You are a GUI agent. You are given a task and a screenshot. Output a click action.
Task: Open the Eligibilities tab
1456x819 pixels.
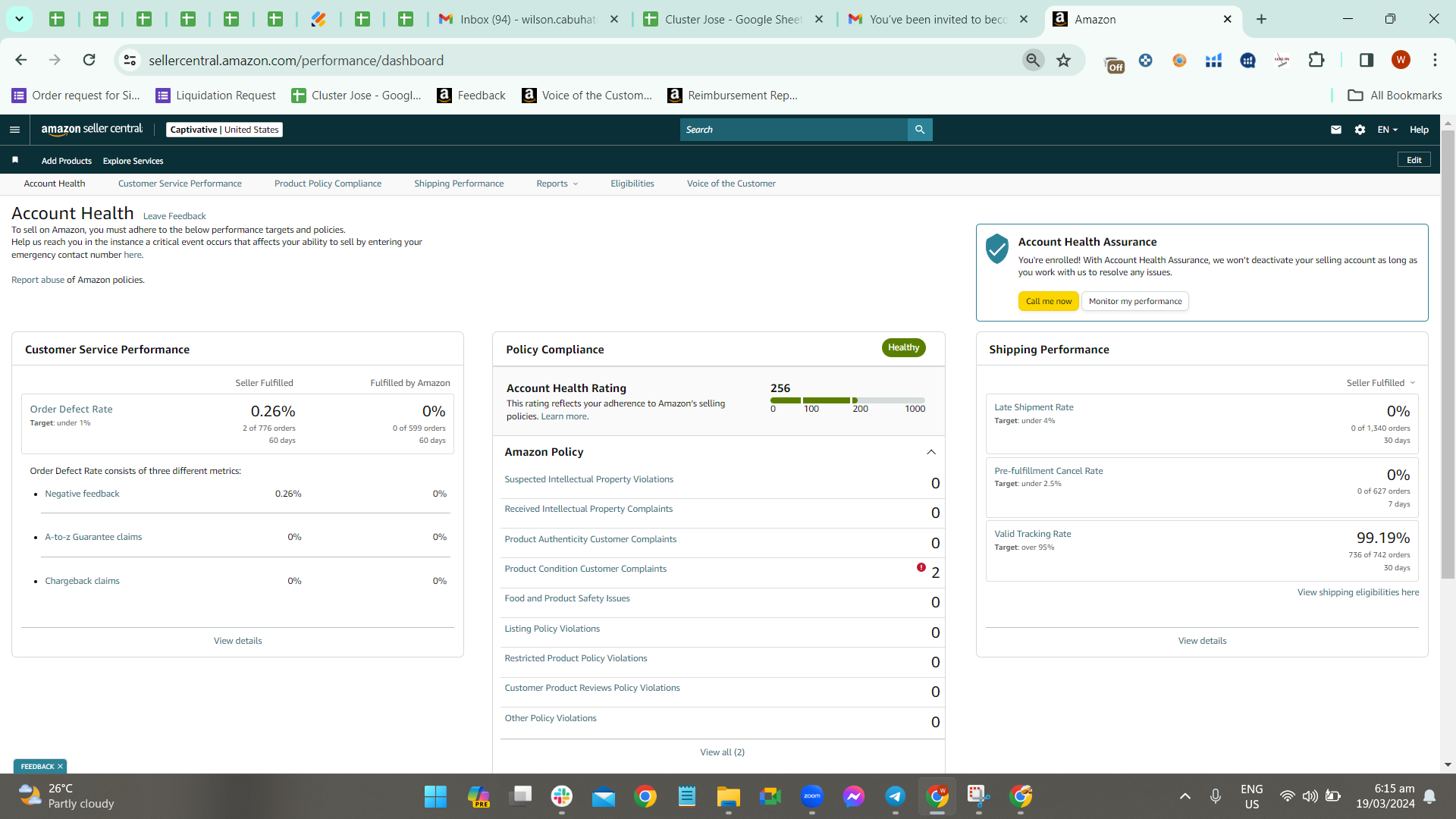pos(632,184)
